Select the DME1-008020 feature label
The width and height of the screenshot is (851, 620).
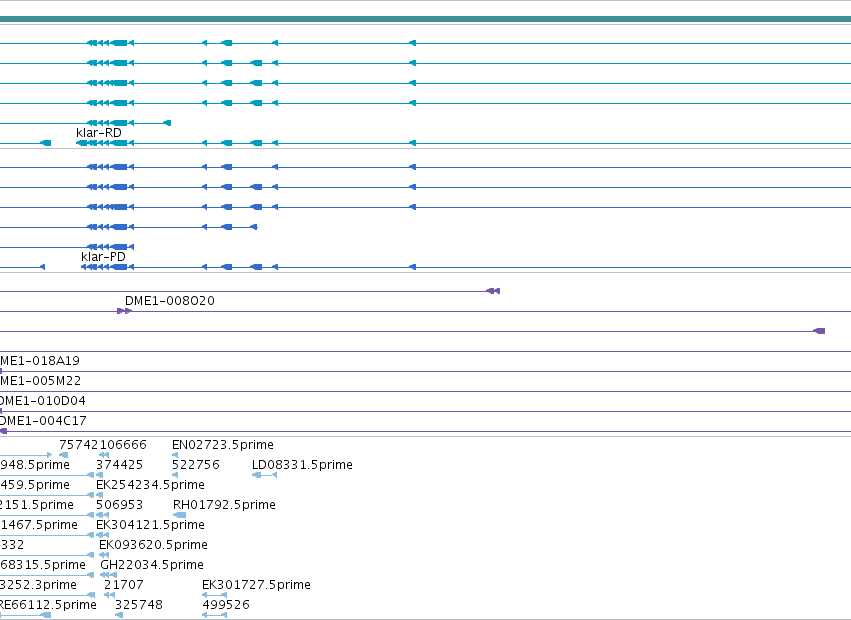pos(170,301)
